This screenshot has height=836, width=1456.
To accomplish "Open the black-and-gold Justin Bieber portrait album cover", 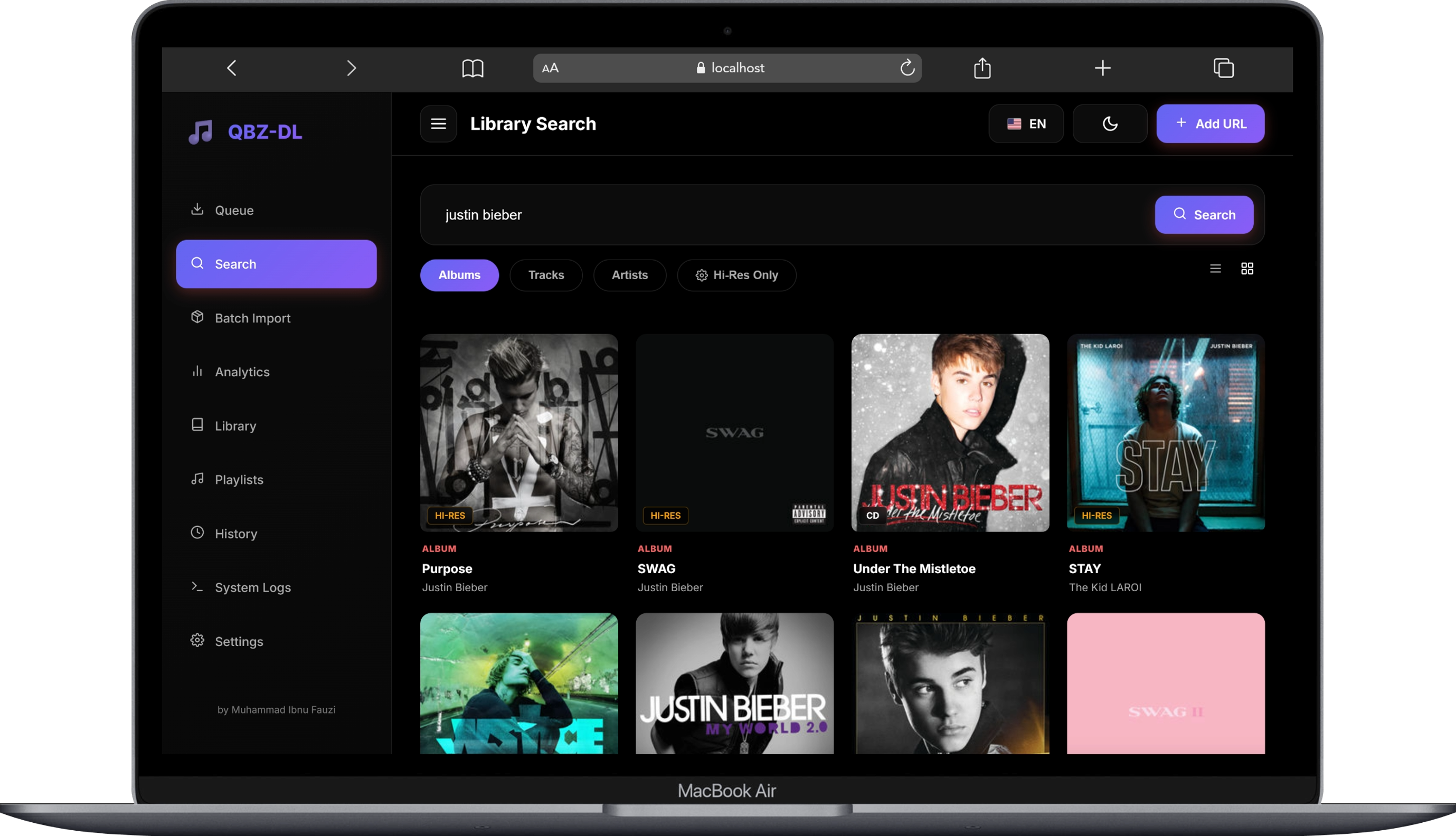I will pos(950,683).
